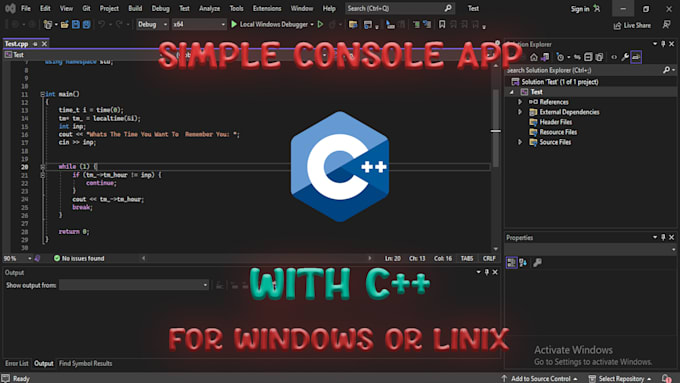Open the Build menu

(x=135, y=8)
